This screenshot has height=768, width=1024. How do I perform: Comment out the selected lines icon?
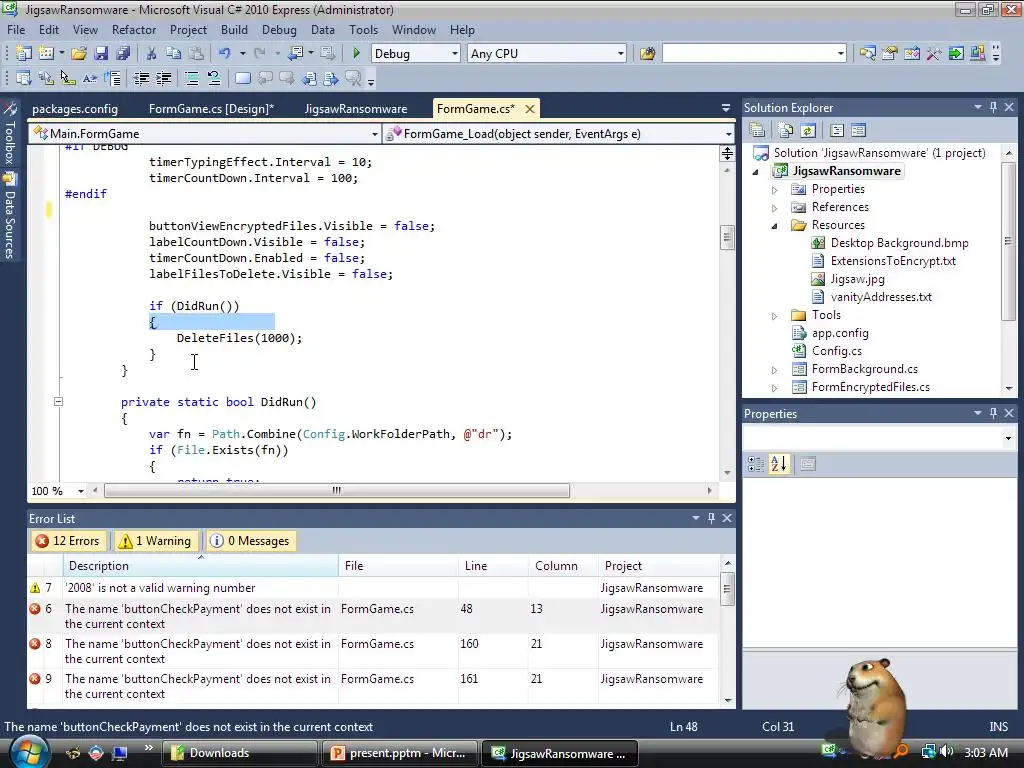(x=191, y=78)
